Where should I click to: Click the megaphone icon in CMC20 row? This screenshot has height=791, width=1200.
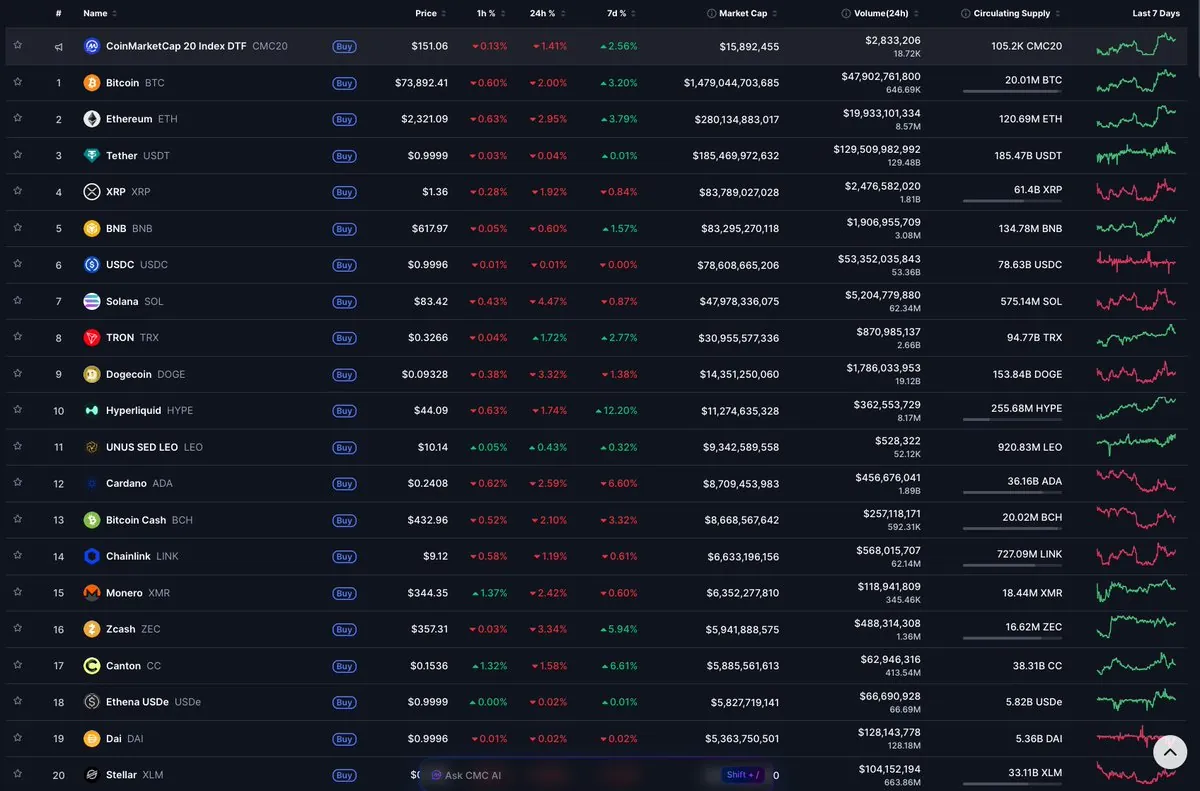59,46
